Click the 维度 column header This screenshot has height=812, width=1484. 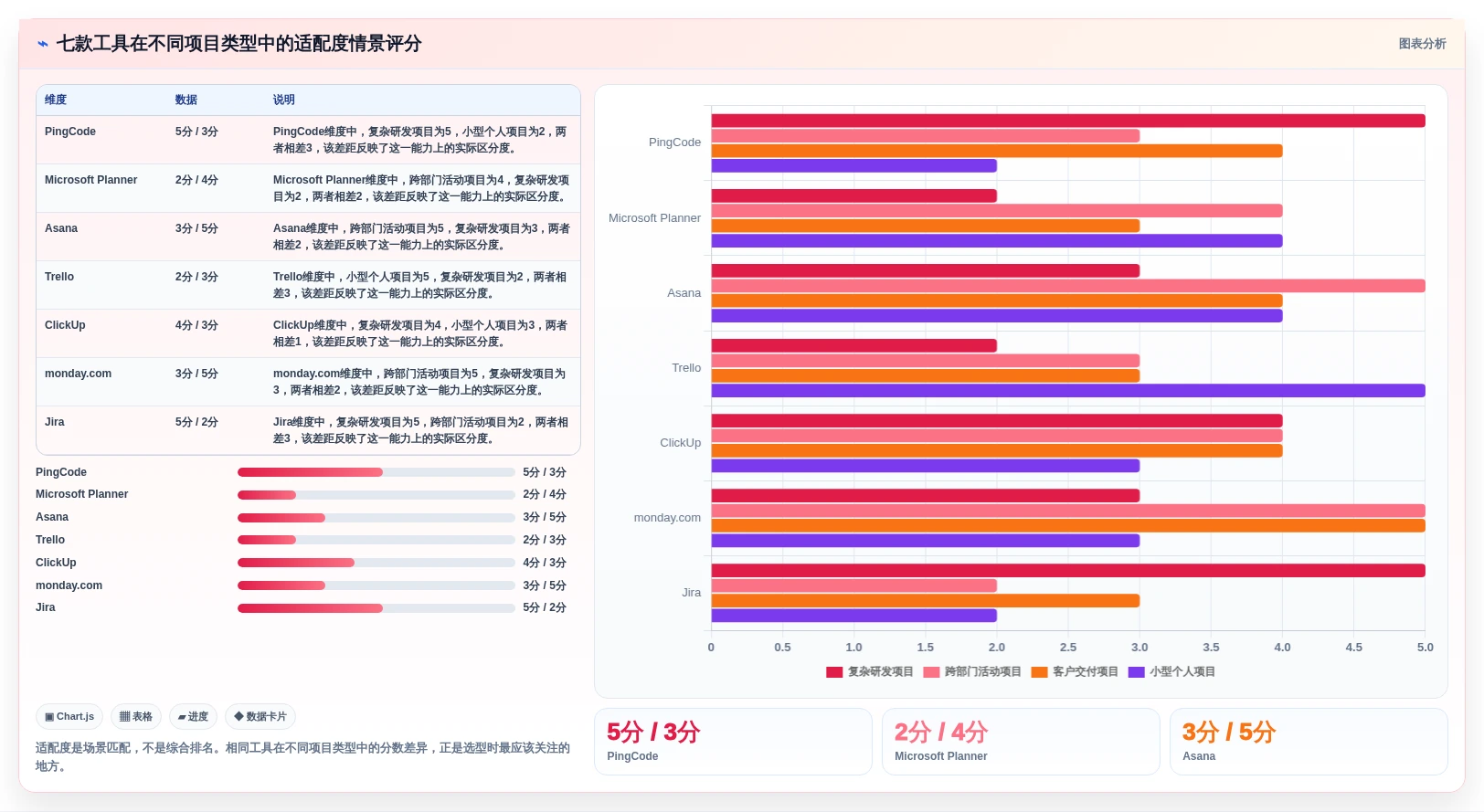56,100
